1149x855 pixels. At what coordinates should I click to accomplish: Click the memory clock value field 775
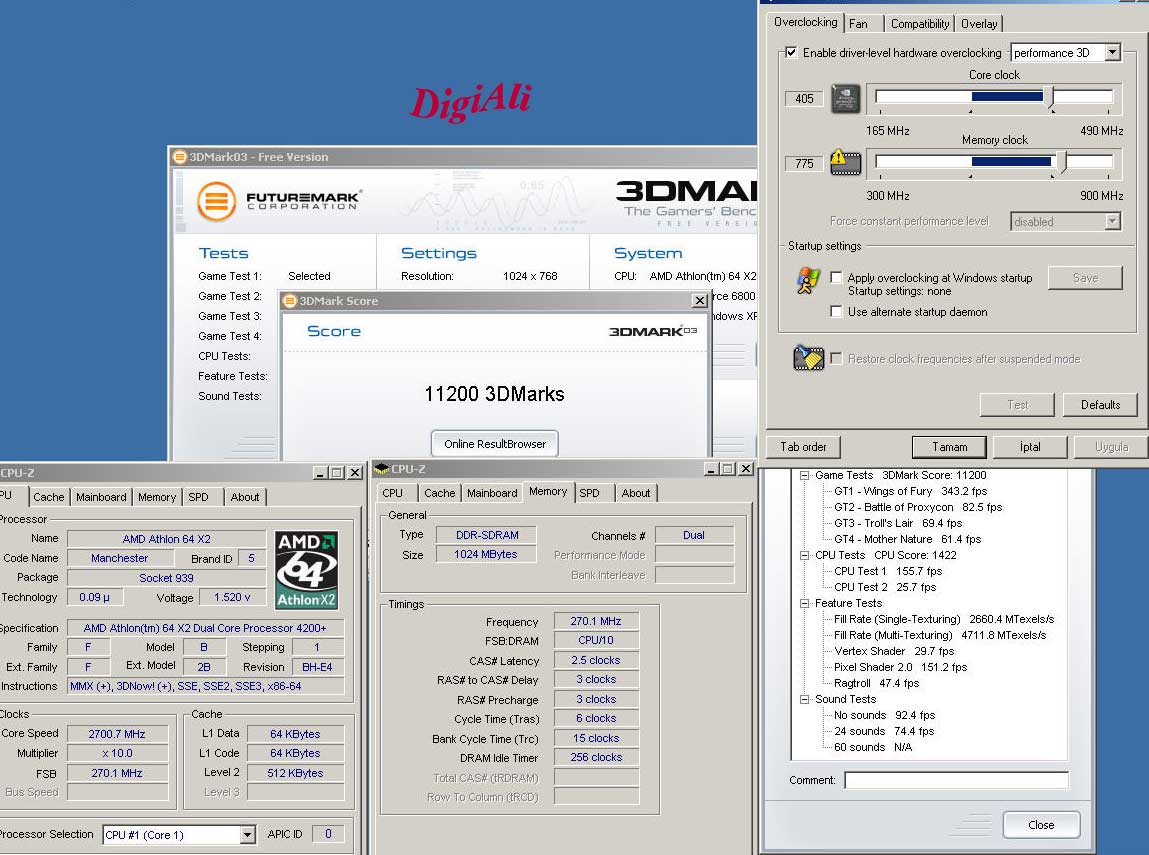coord(804,163)
